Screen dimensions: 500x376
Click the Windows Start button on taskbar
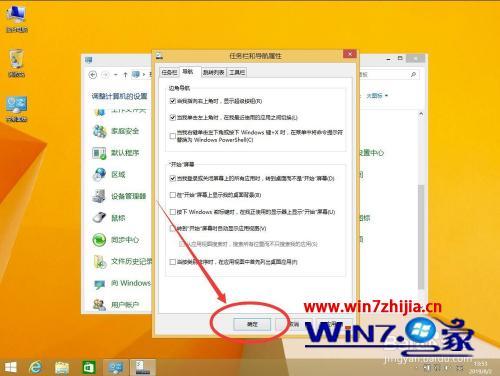(11, 367)
